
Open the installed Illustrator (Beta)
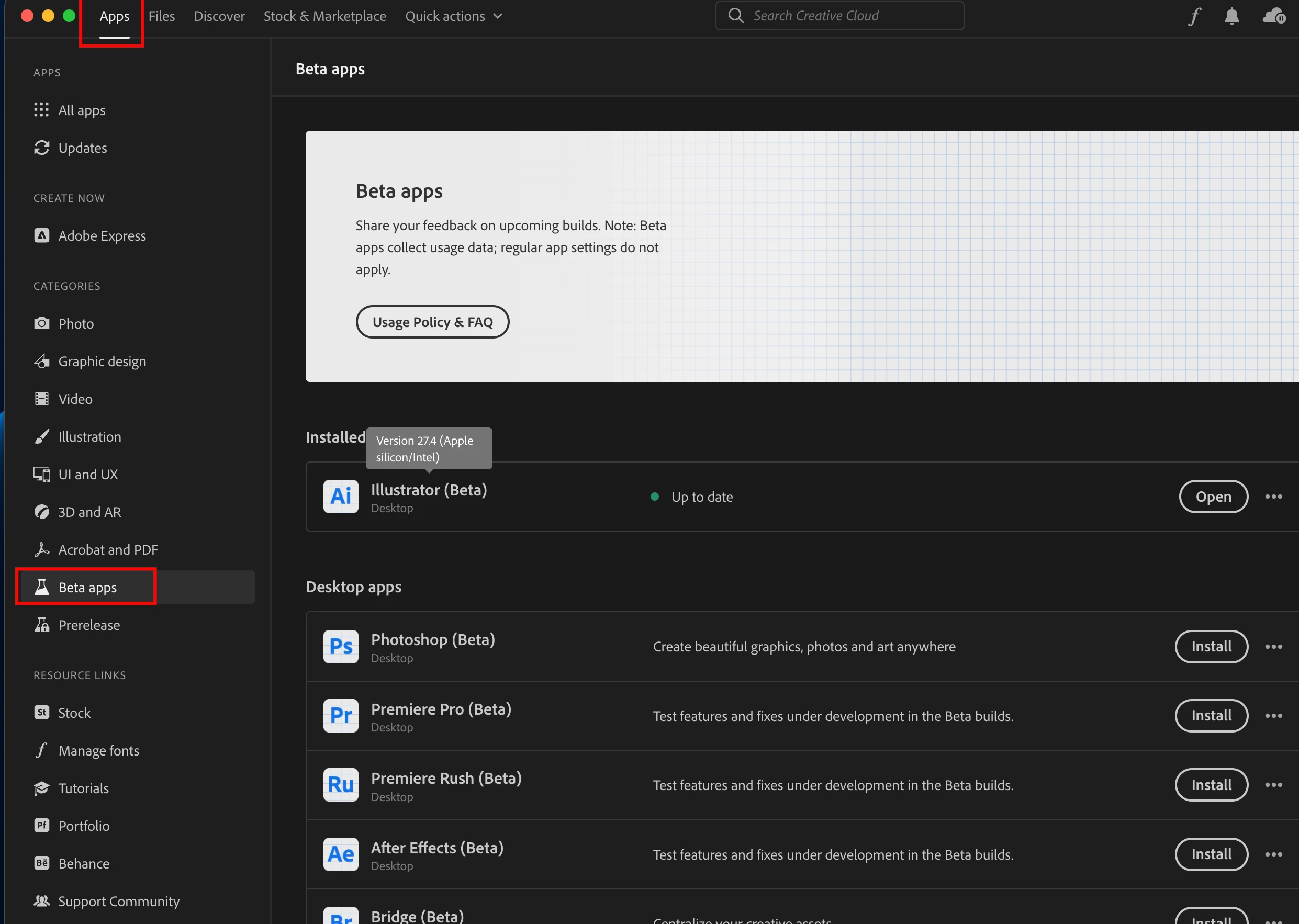click(x=1213, y=496)
